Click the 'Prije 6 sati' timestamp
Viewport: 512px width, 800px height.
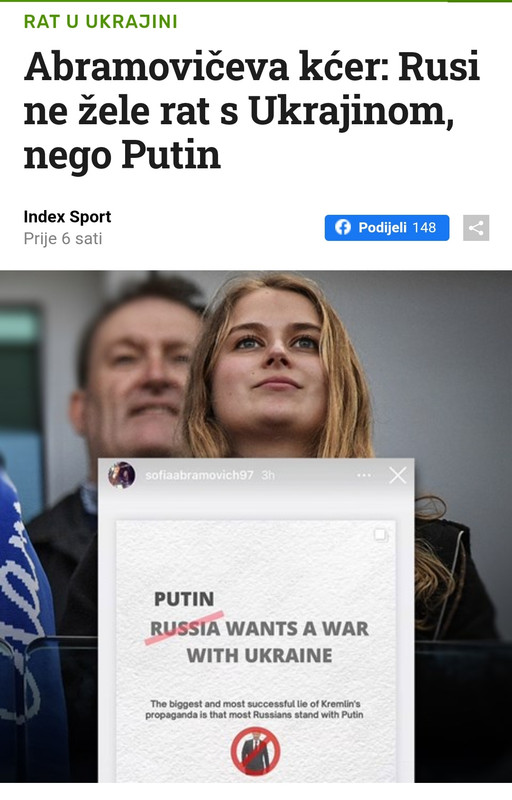coord(63,238)
